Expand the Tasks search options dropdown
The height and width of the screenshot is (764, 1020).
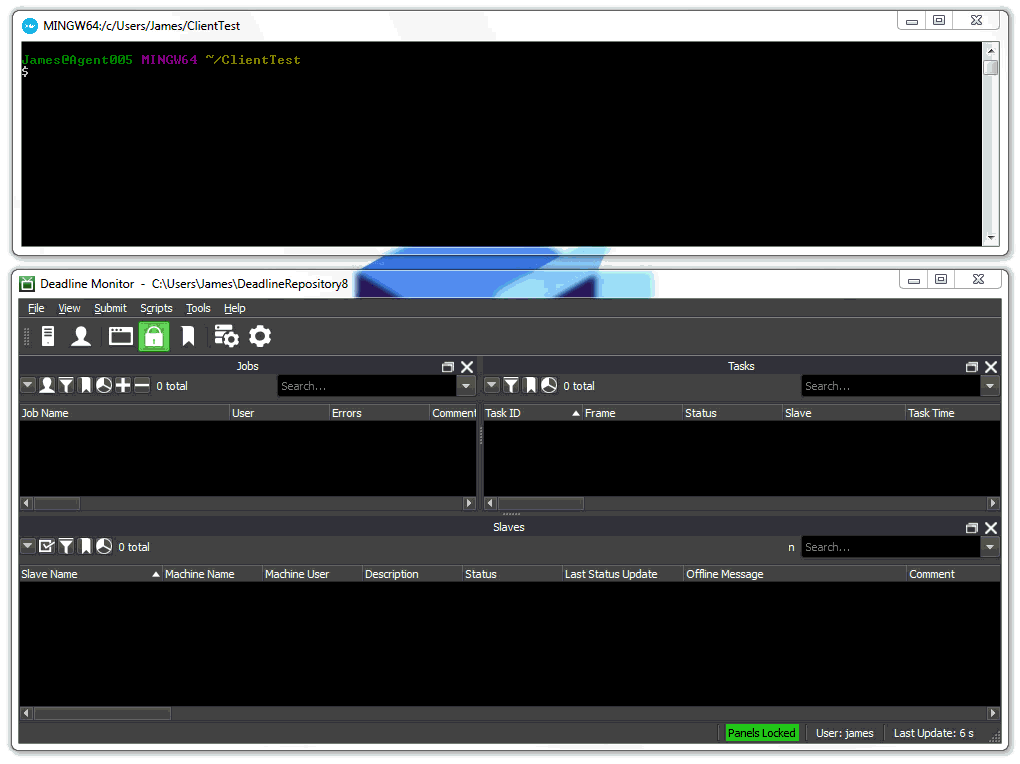[x=990, y=386]
